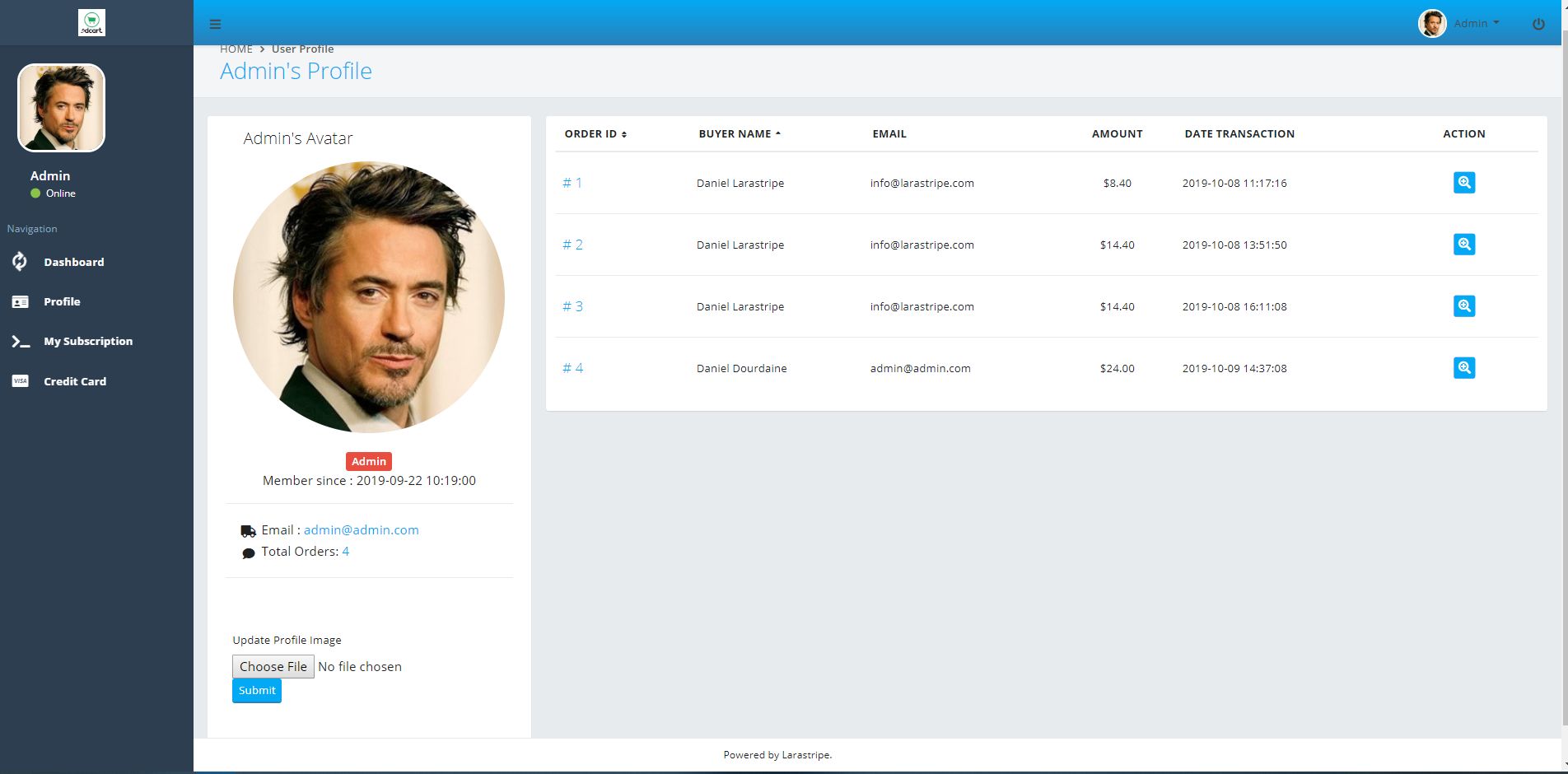1568x774 pixels.
Task: Click the User Profile breadcrumb text
Action: [x=303, y=49]
